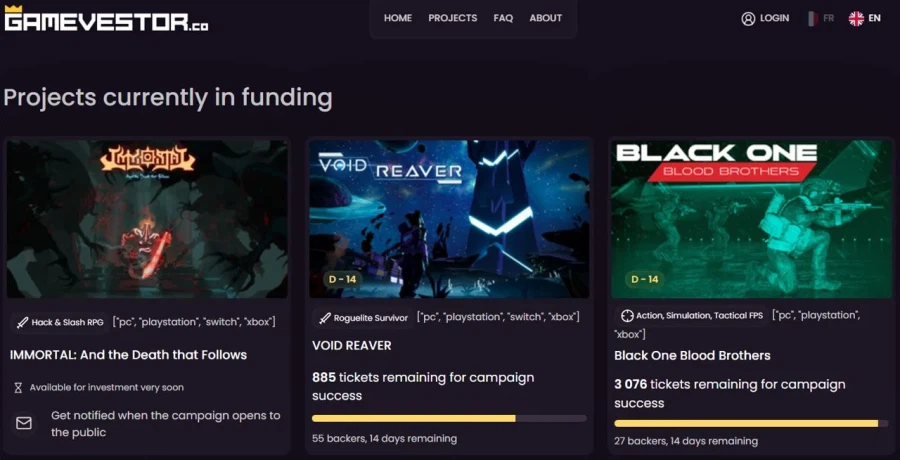Open the FAQ menu item

coord(503,18)
